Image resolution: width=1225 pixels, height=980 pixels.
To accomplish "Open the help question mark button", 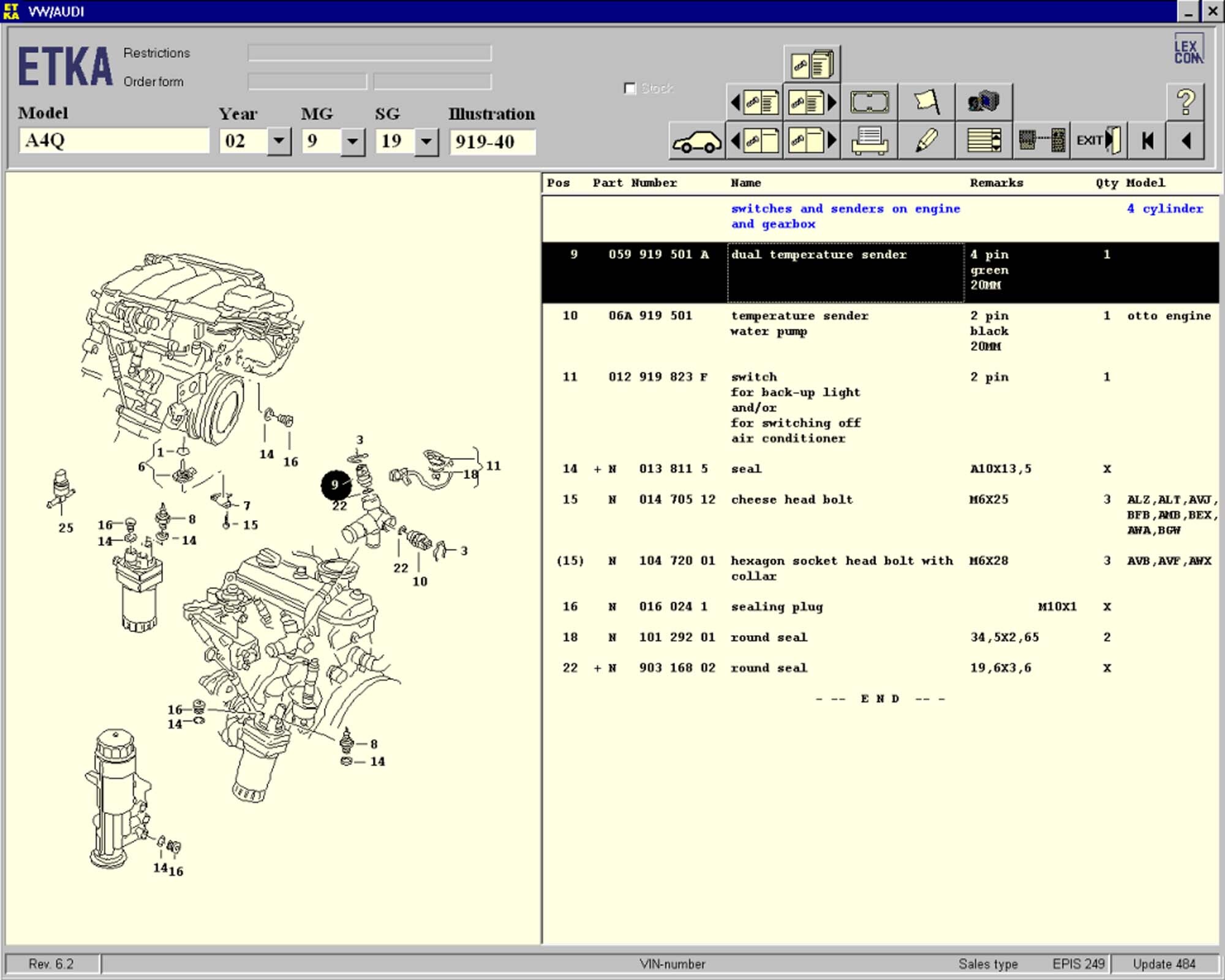I will point(1185,102).
